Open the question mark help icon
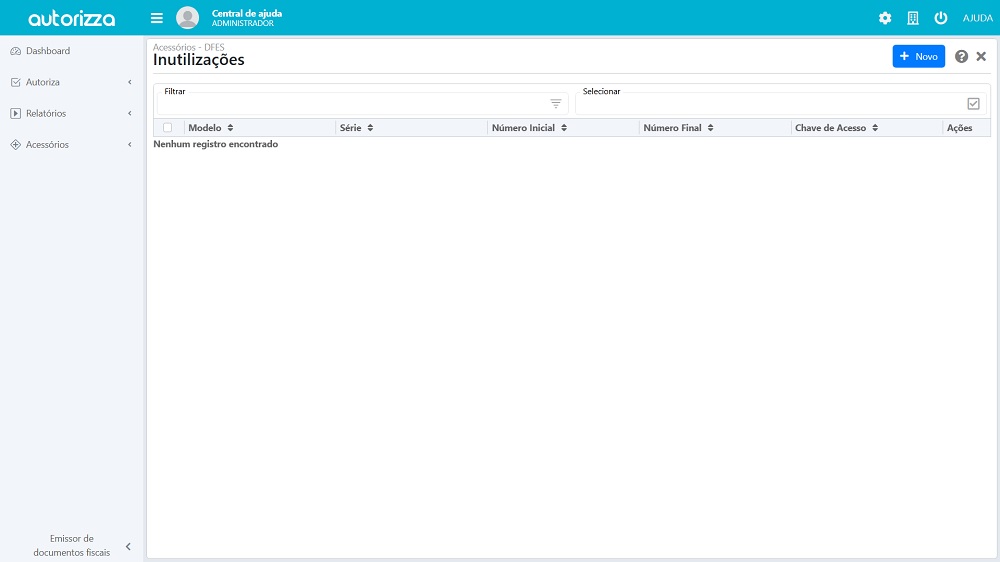This screenshot has height=562, width=1000. (x=961, y=57)
